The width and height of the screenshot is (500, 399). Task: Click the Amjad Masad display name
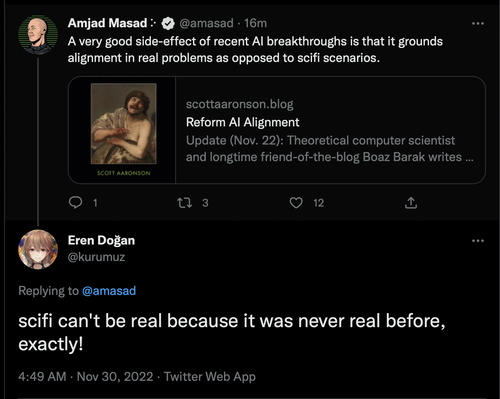click(x=107, y=23)
